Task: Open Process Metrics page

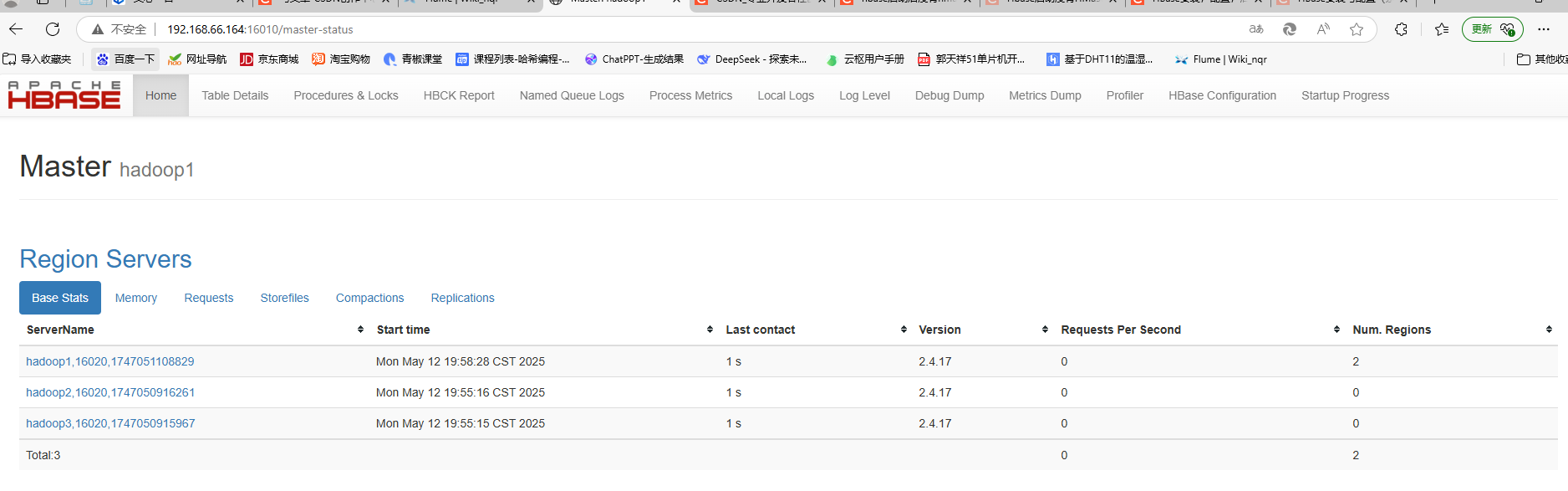Action: coord(690,95)
